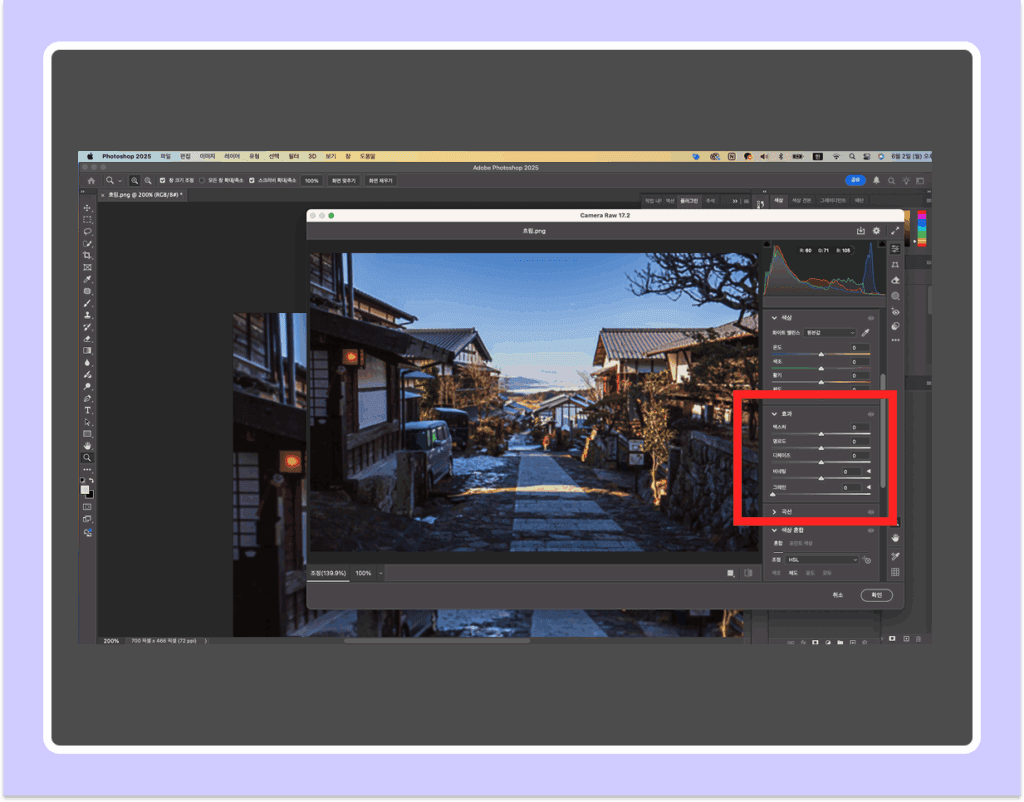The height and width of the screenshot is (802, 1024).
Task: Select the Hand tool in Photoshop toolbar
Action: pos(87,446)
